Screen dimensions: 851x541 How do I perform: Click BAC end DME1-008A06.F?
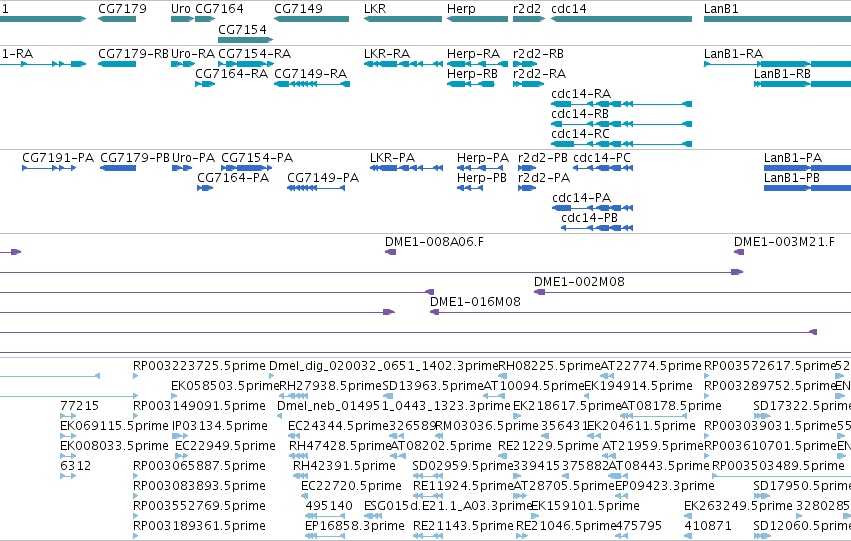click(390, 252)
